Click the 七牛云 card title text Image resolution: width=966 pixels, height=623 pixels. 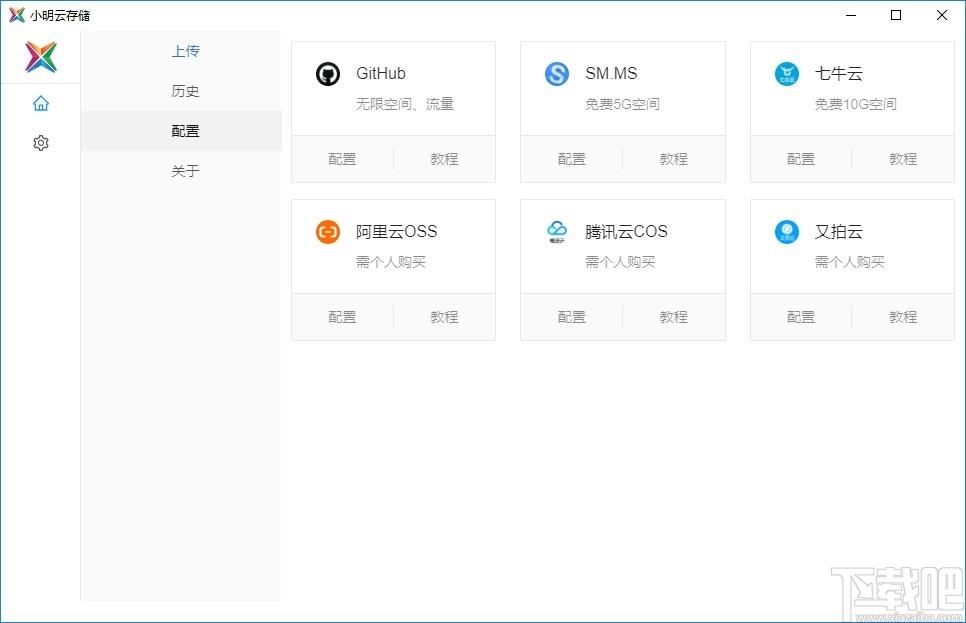coord(838,73)
